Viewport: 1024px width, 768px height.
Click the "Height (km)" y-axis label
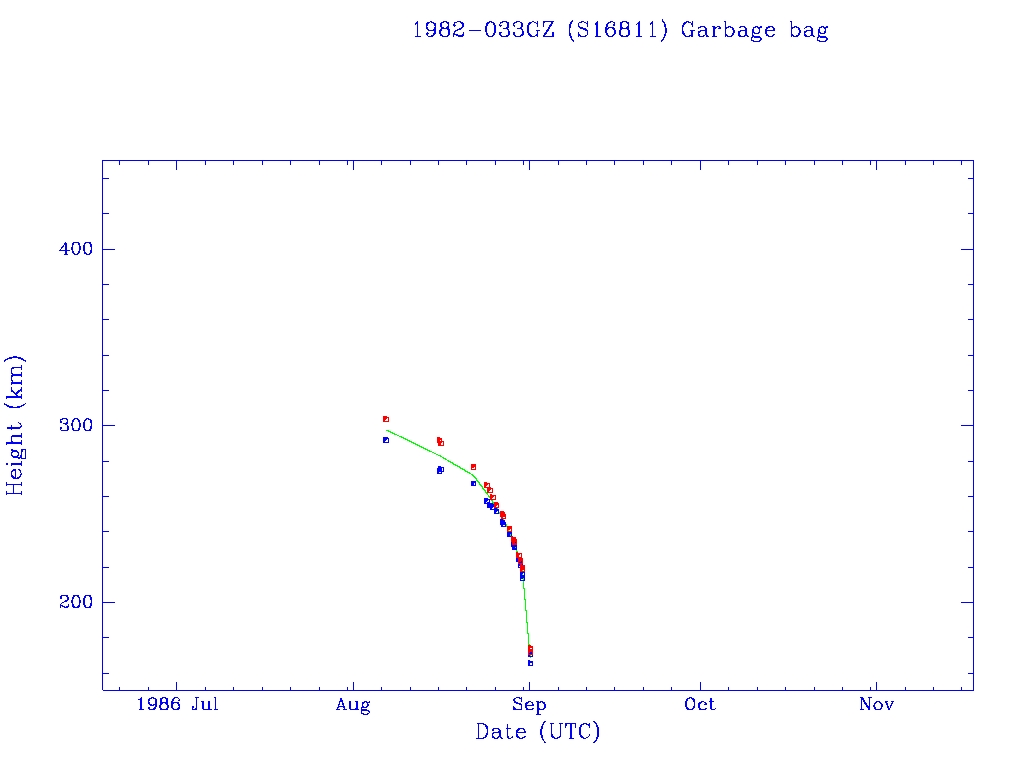click(x=15, y=424)
